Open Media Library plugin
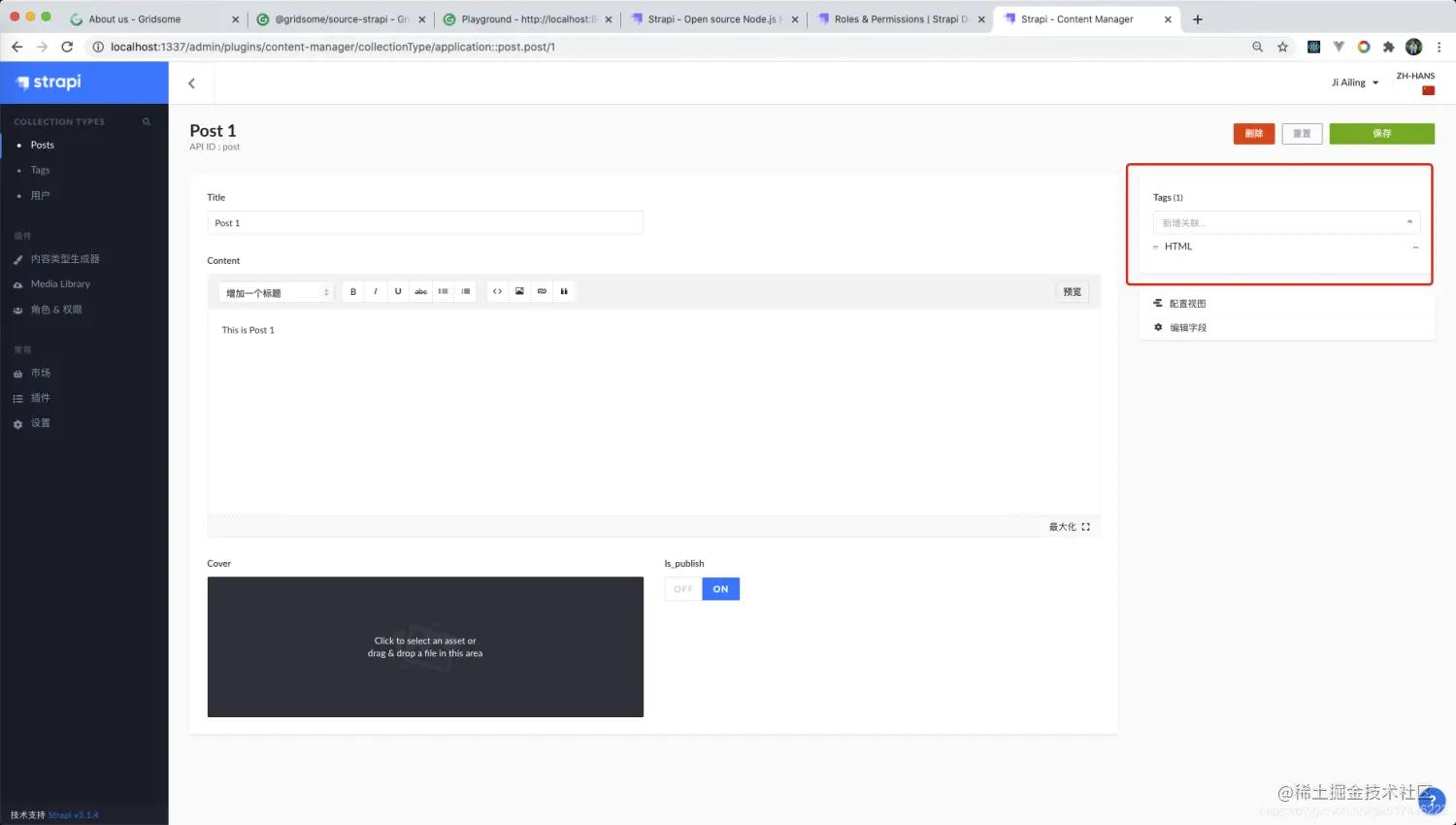Image resolution: width=1456 pixels, height=825 pixels. [x=60, y=284]
